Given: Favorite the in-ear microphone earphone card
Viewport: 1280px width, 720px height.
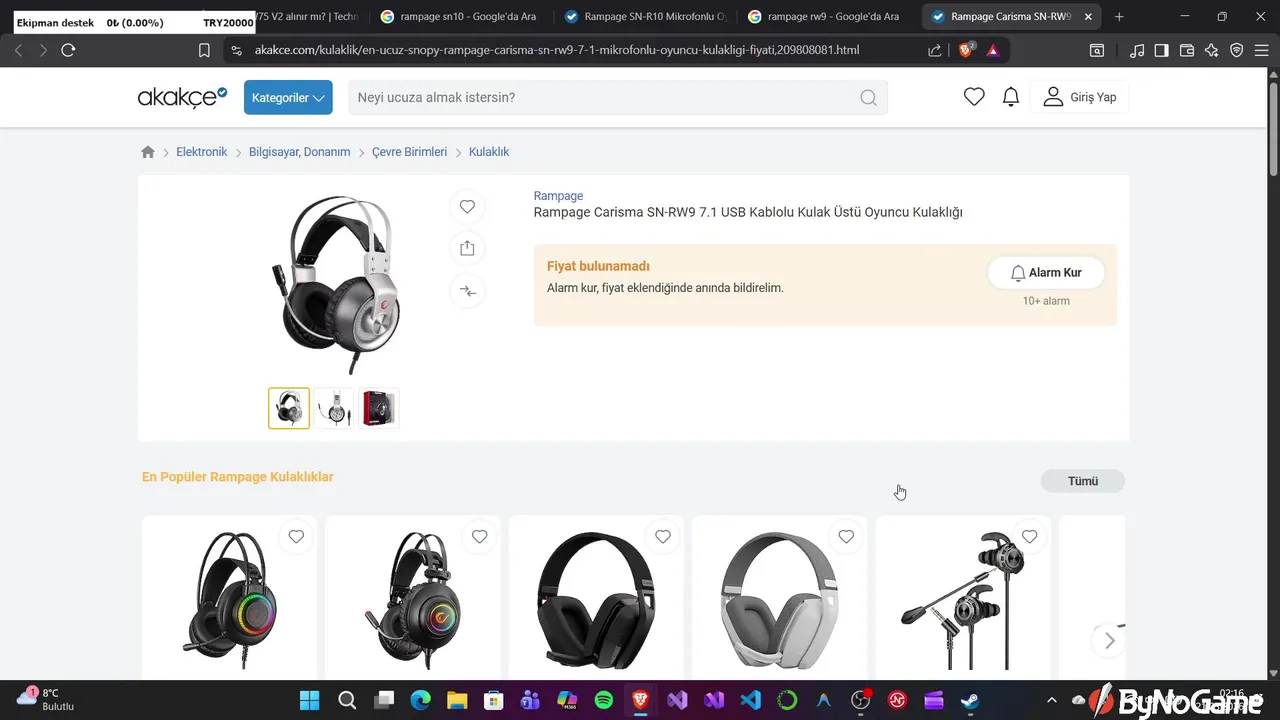Looking at the screenshot, I should click(1029, 537).
